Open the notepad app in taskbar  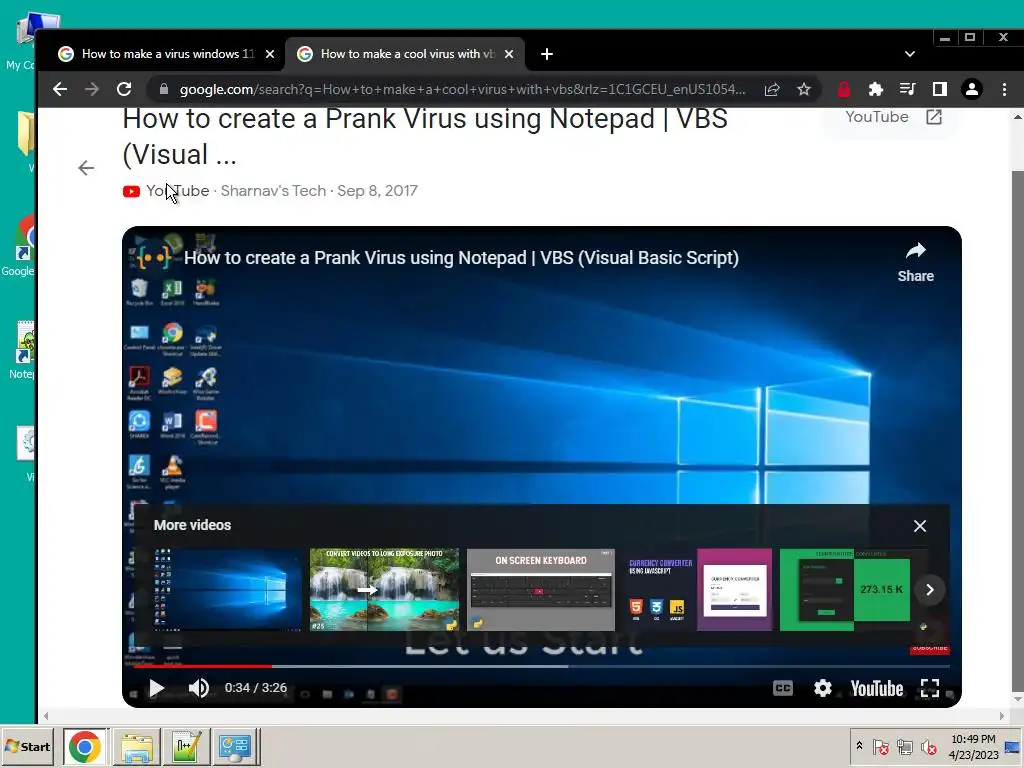[186, 746]
